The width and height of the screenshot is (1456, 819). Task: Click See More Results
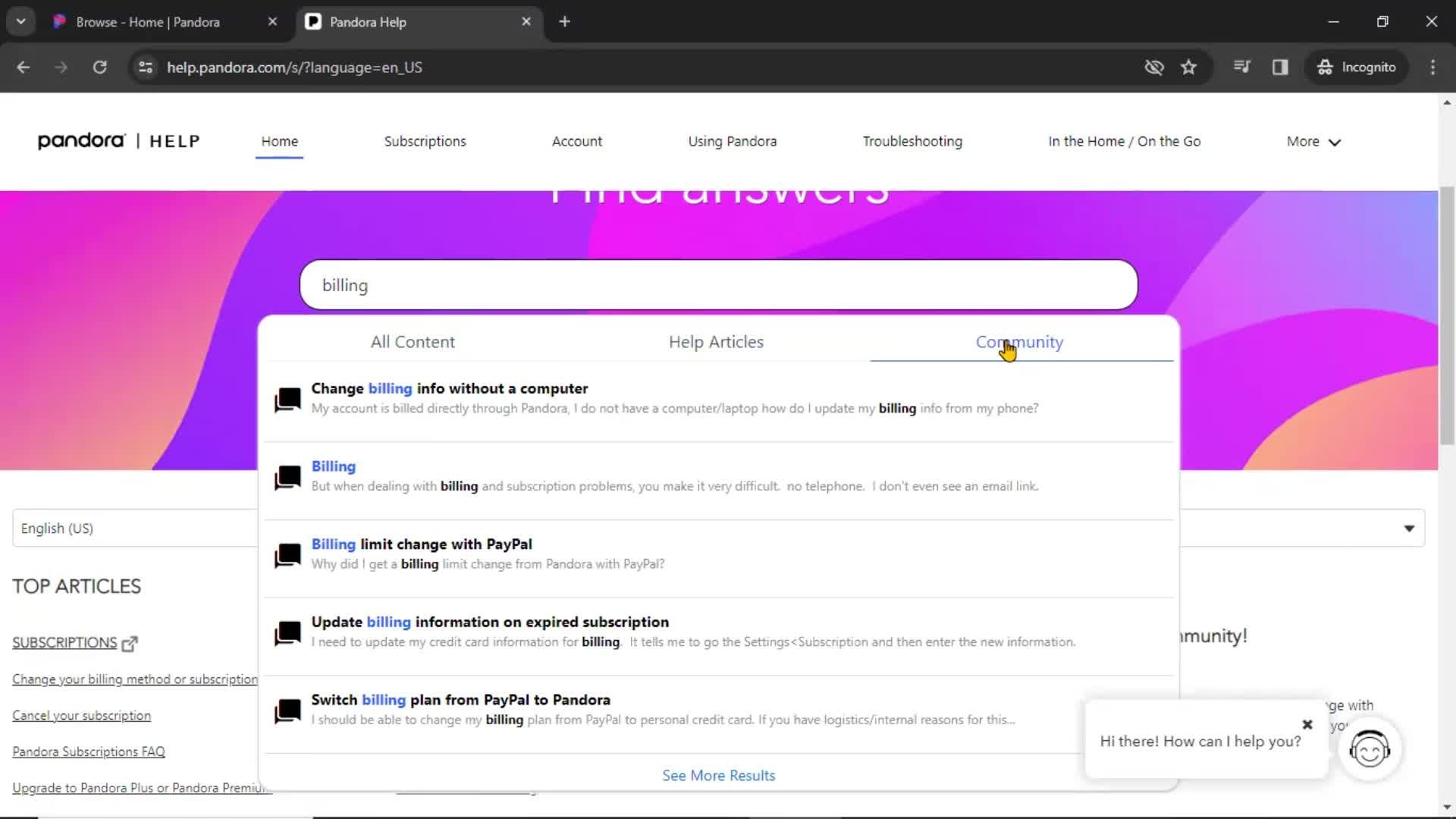point(718,775)
